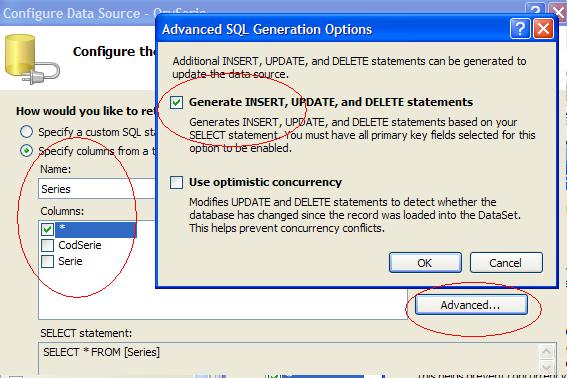
Task: Click OK in Advanced SQL Generation Options
Action: click(425, 263)
